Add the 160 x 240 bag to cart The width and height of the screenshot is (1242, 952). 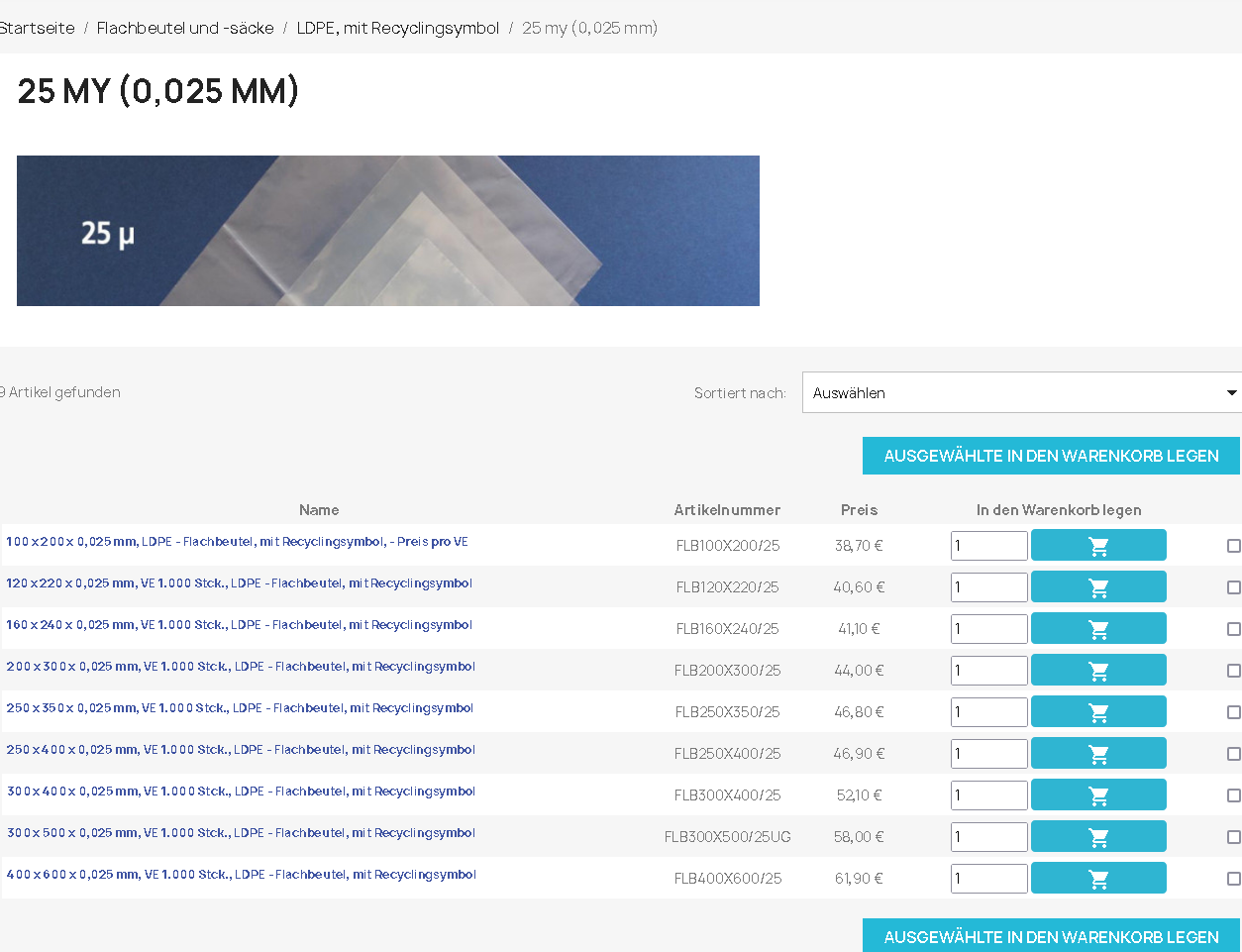tap(1097, 629)
